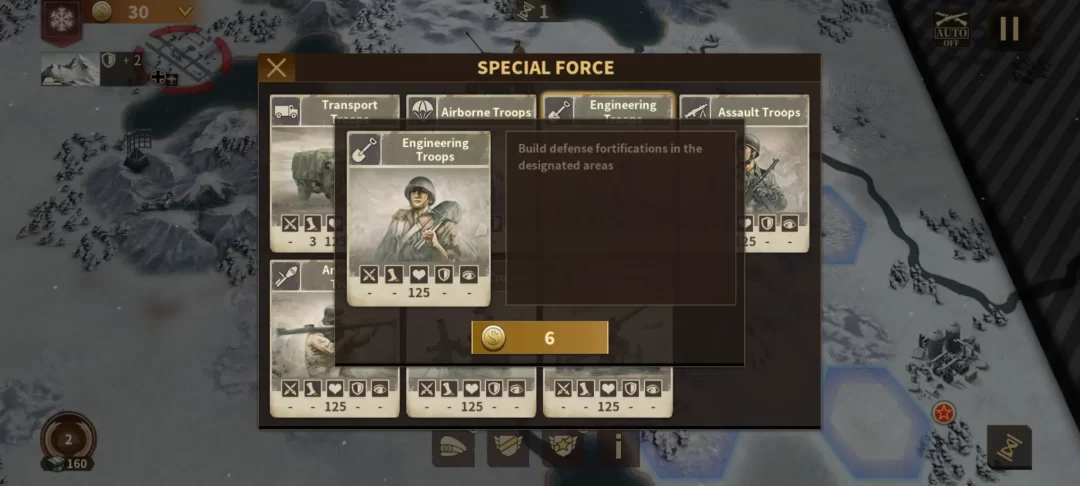Expand the gold coin resource dropdown arrow
The height and width of the screenshot is (486, 1080).
(x=185, y=12)
